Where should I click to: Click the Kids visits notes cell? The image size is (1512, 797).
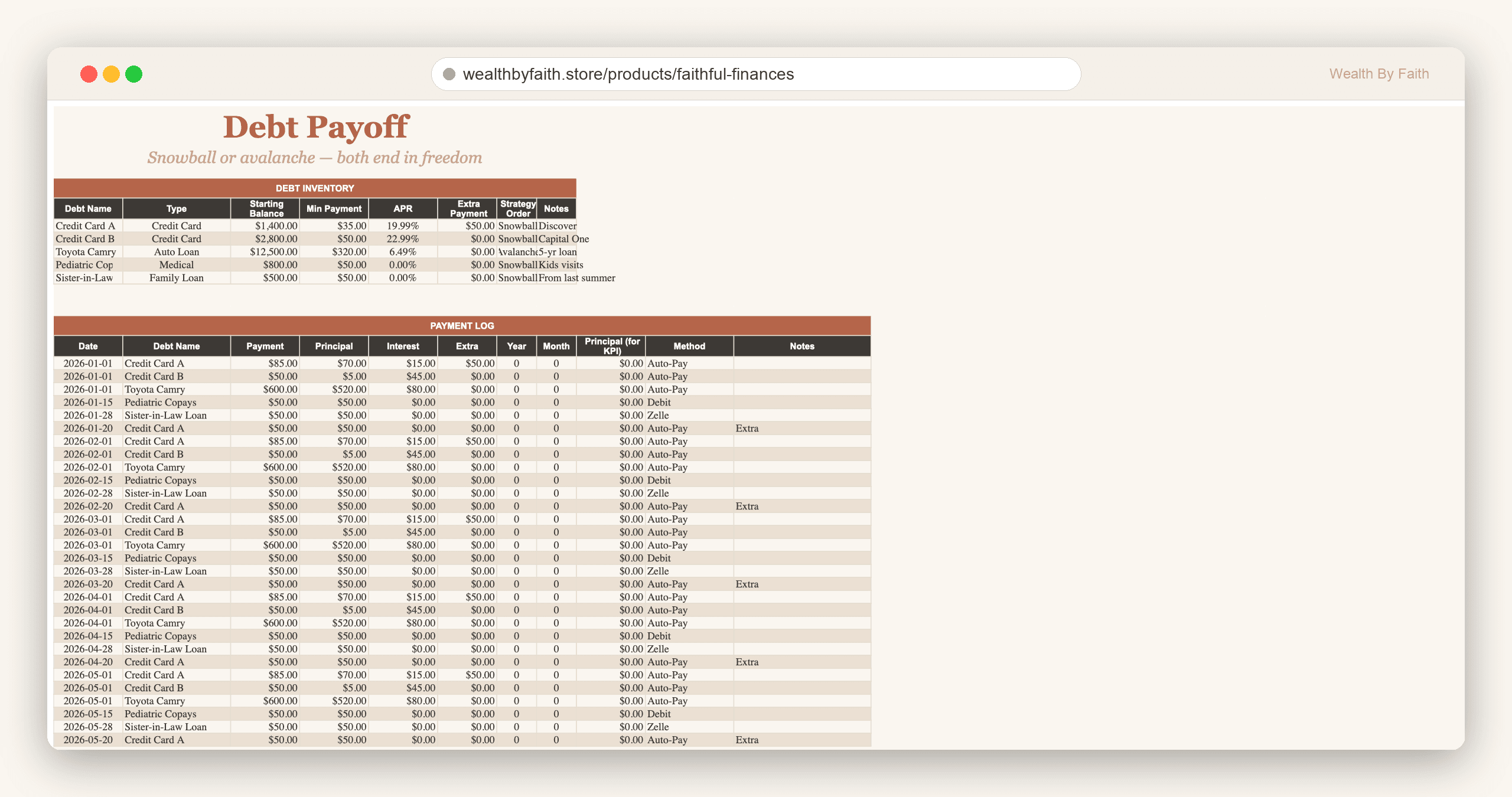[x=561, y=264]
